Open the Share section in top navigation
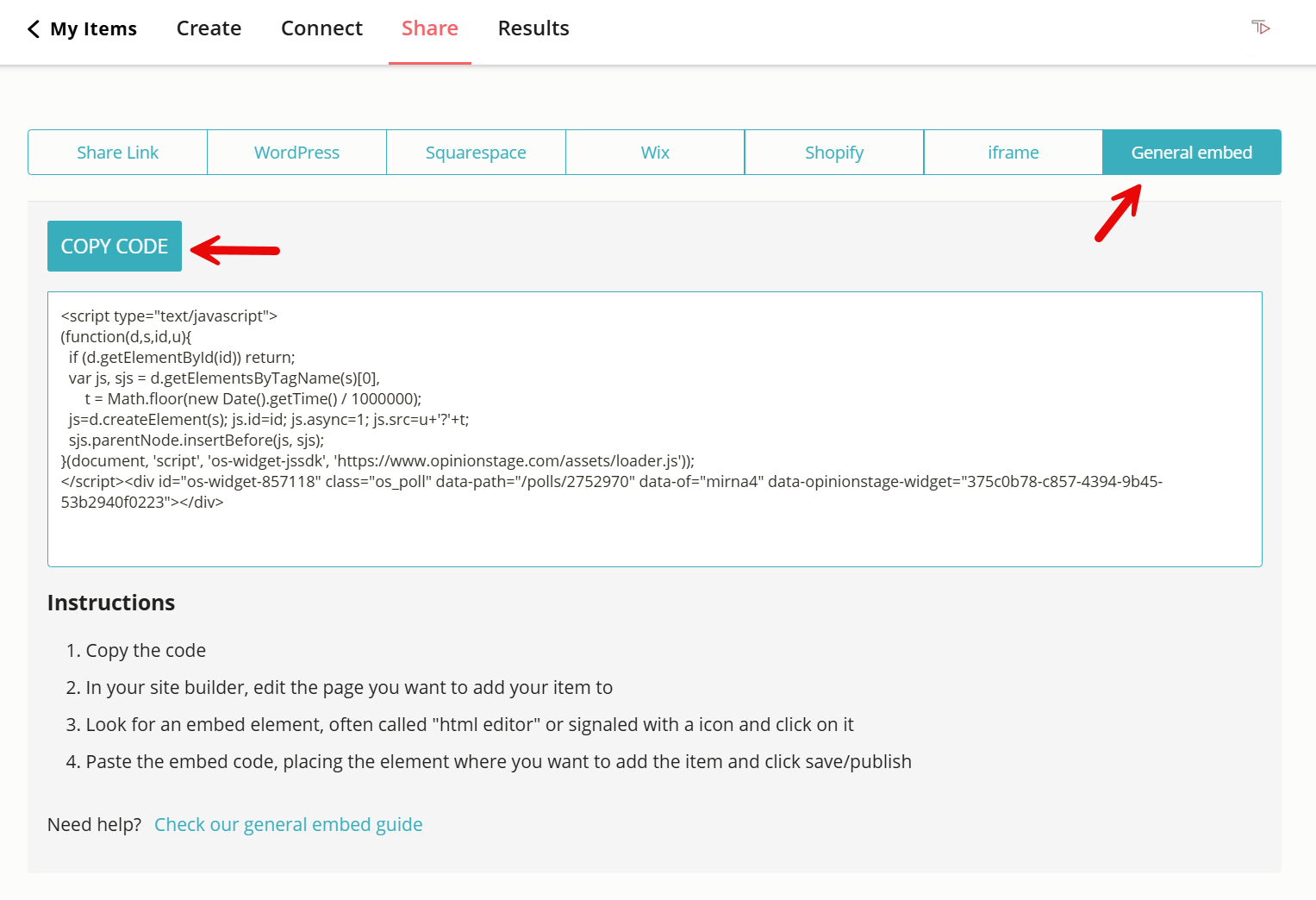 coord(429,28)
